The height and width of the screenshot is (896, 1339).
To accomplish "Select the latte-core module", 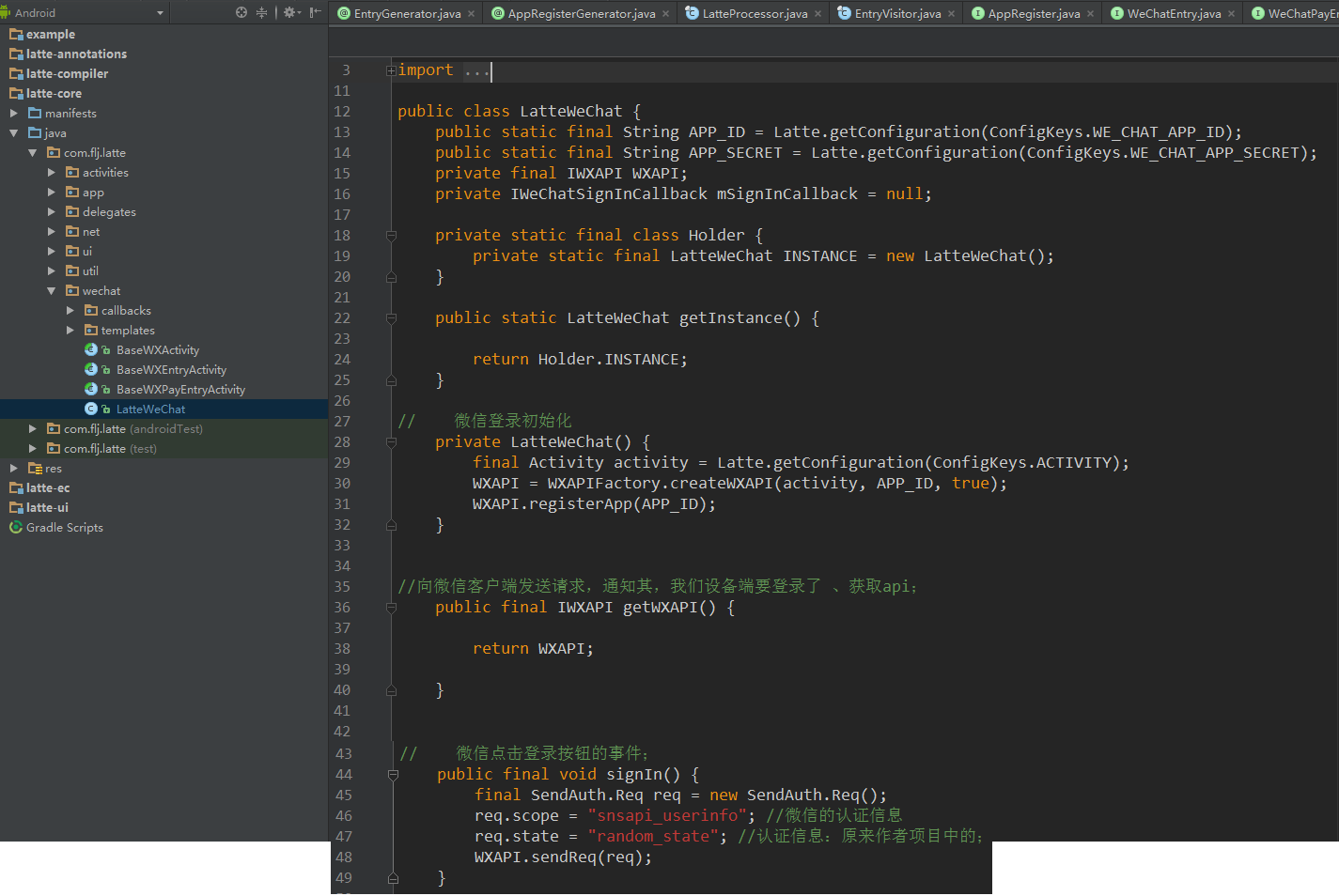I will point(54,93).
